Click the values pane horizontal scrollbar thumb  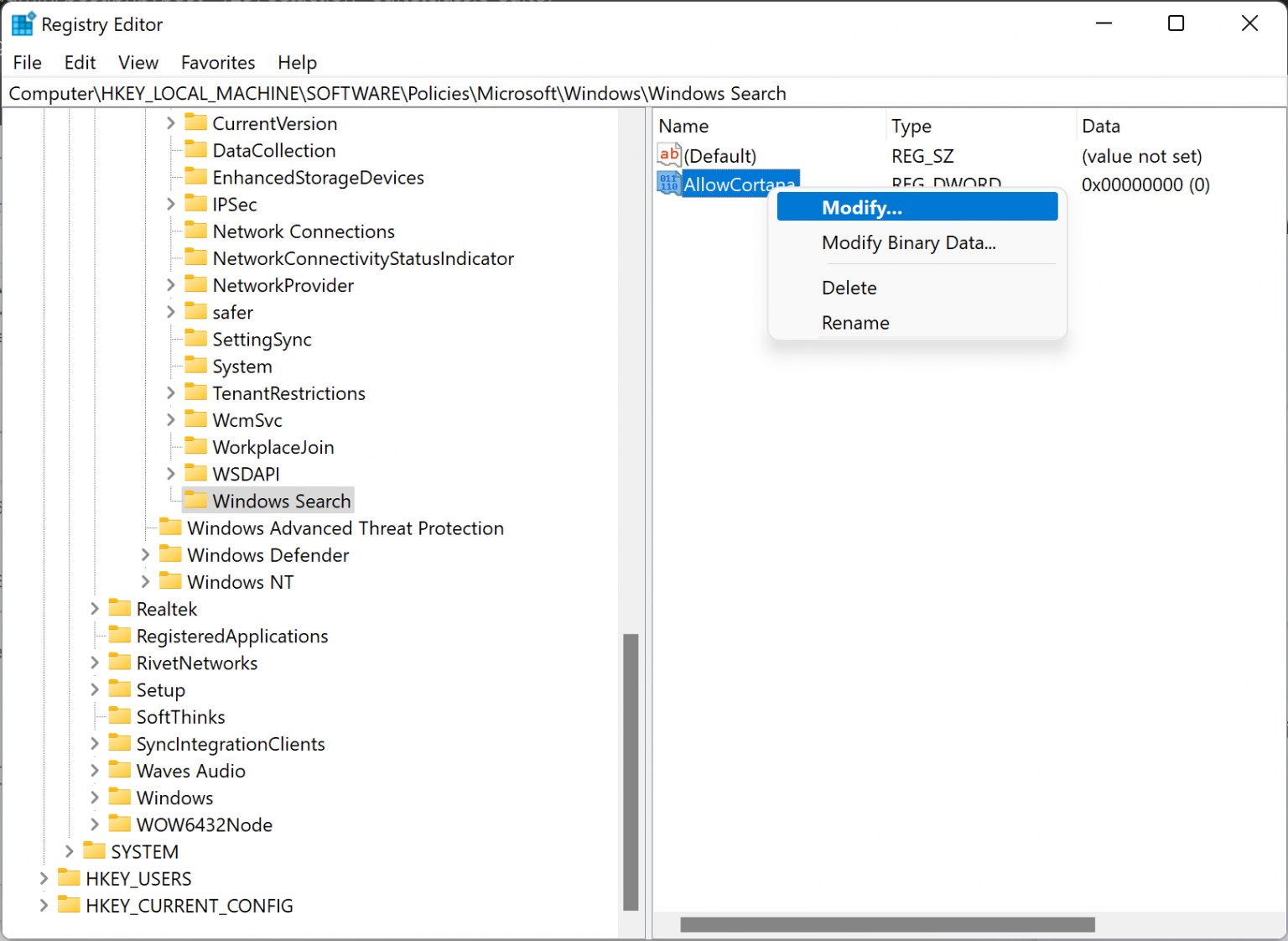[887, 924]
